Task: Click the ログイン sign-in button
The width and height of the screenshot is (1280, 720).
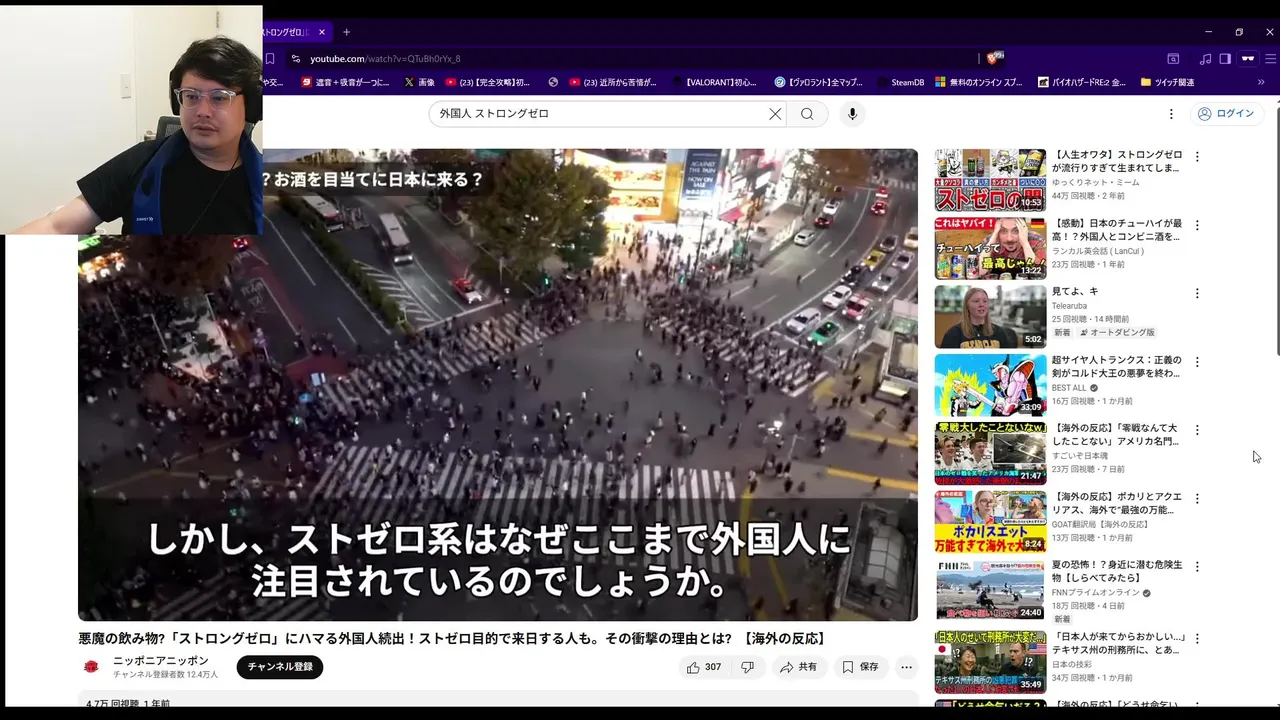Action: [x=1225, y=114]
